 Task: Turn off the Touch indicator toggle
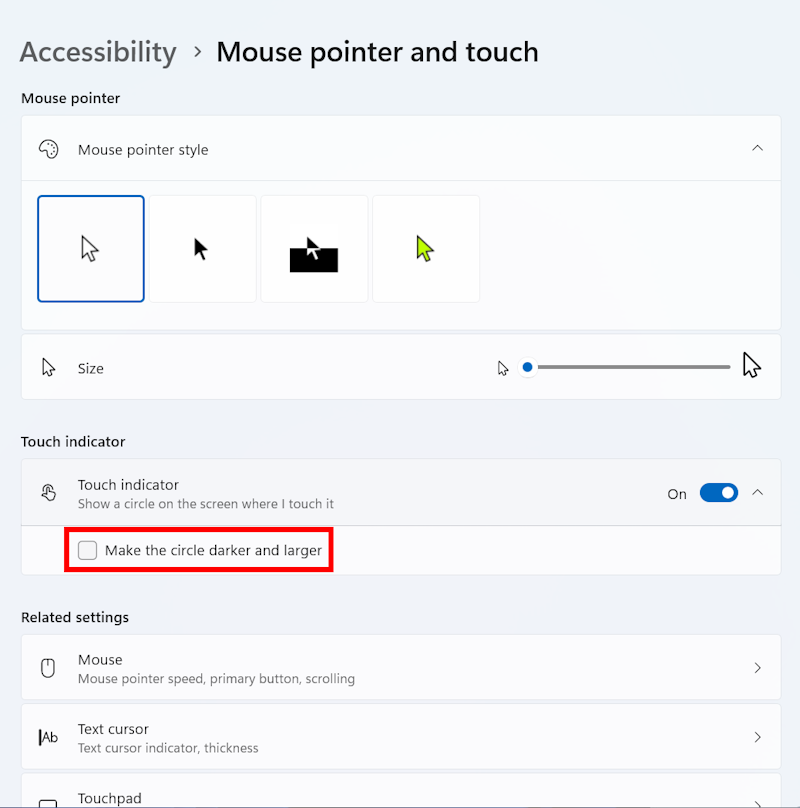718,493
